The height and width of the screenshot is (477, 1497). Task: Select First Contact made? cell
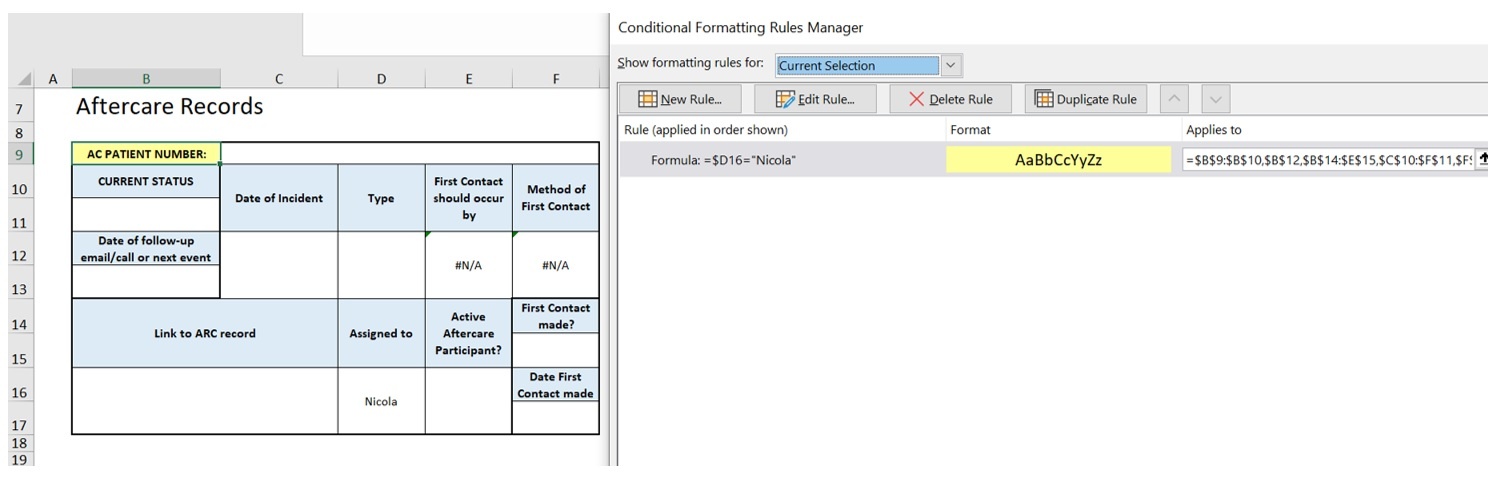tap(556, 316)
